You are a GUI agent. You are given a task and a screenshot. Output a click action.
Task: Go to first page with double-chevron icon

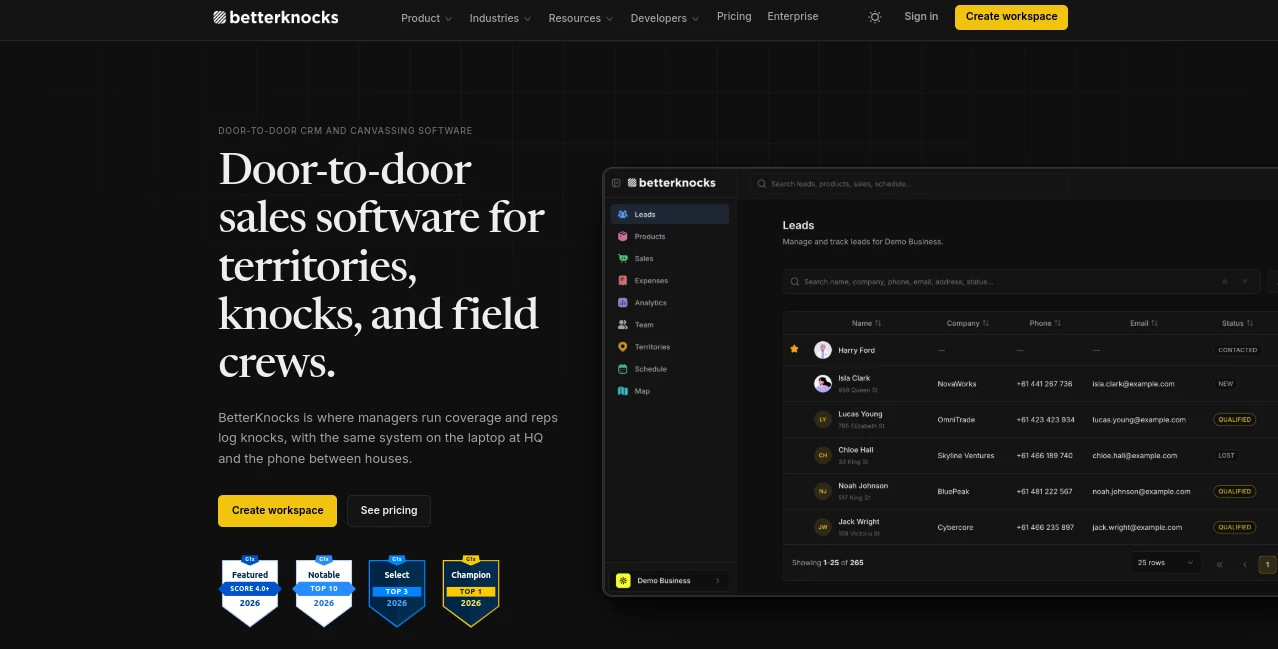pyautogui.click(x=1219, y=564)
